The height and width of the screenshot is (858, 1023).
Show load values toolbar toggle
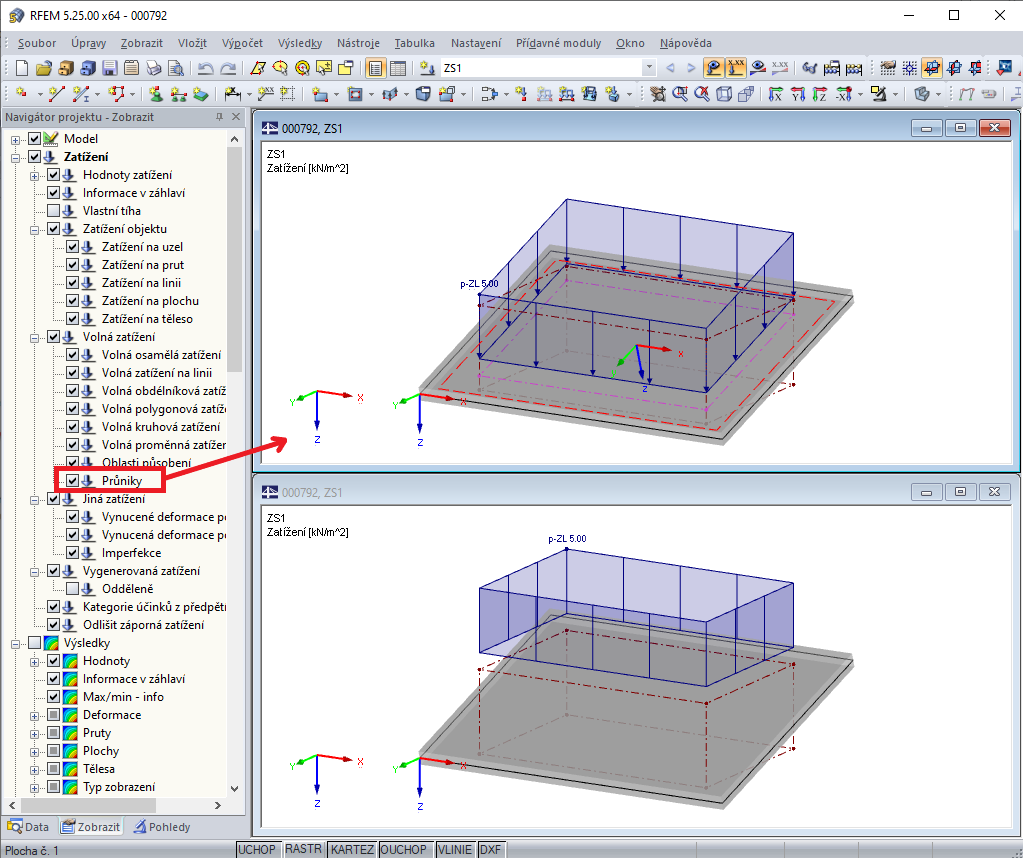pos(736,68)
